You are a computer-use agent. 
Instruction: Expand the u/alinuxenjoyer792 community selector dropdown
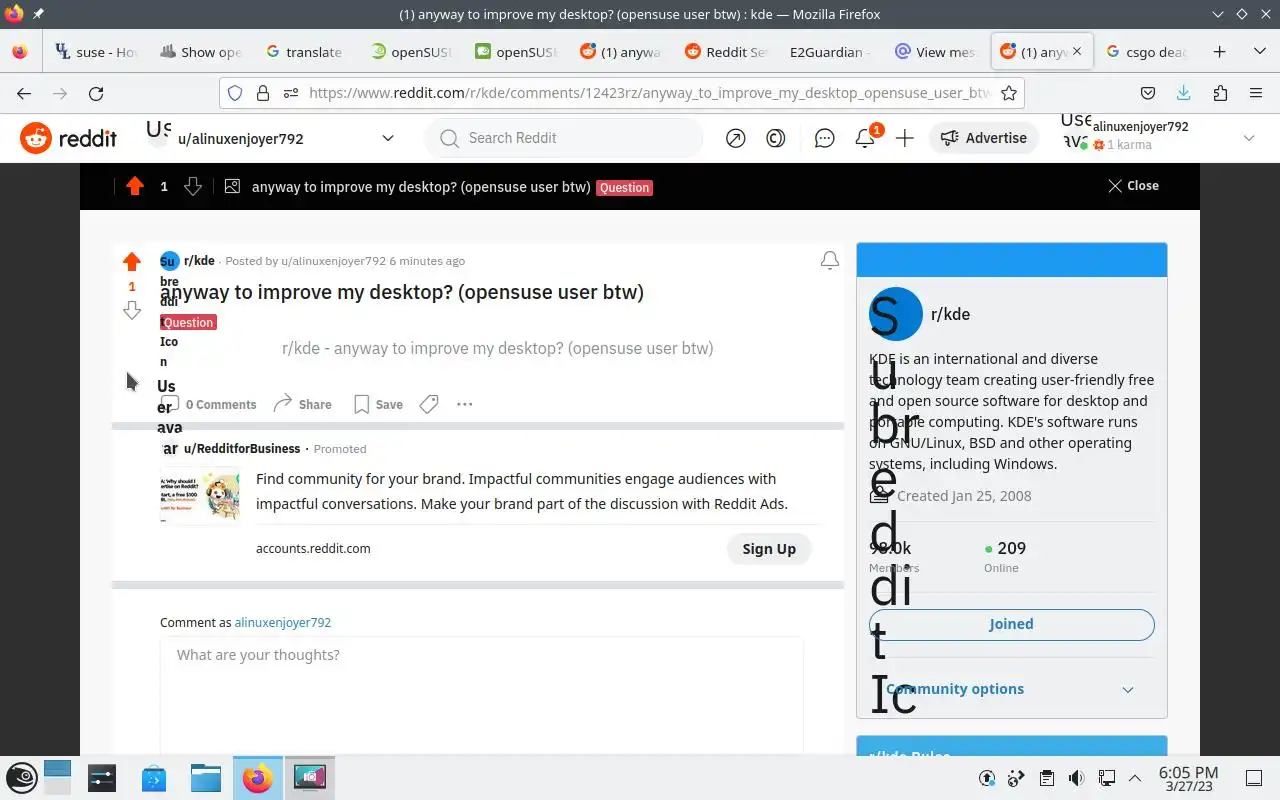point(388,138)
